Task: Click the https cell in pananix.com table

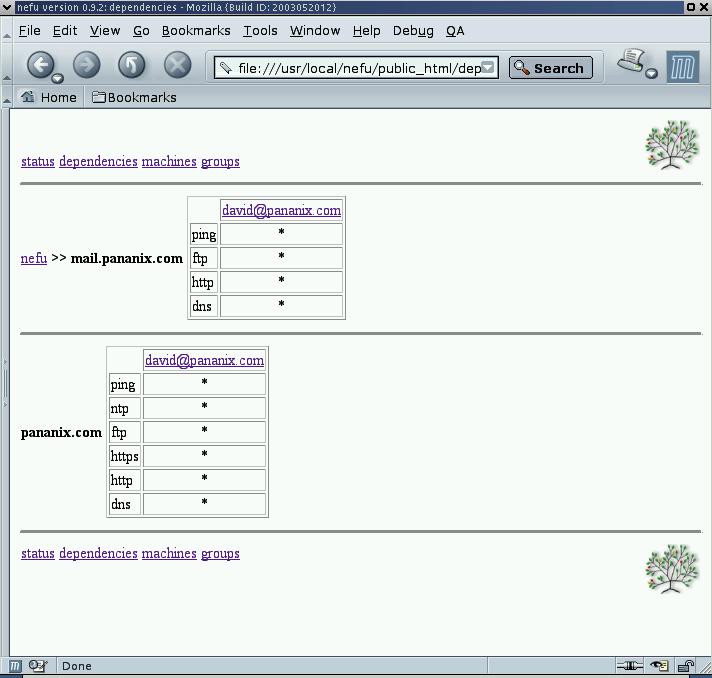Action: click(x=124, y=456)
